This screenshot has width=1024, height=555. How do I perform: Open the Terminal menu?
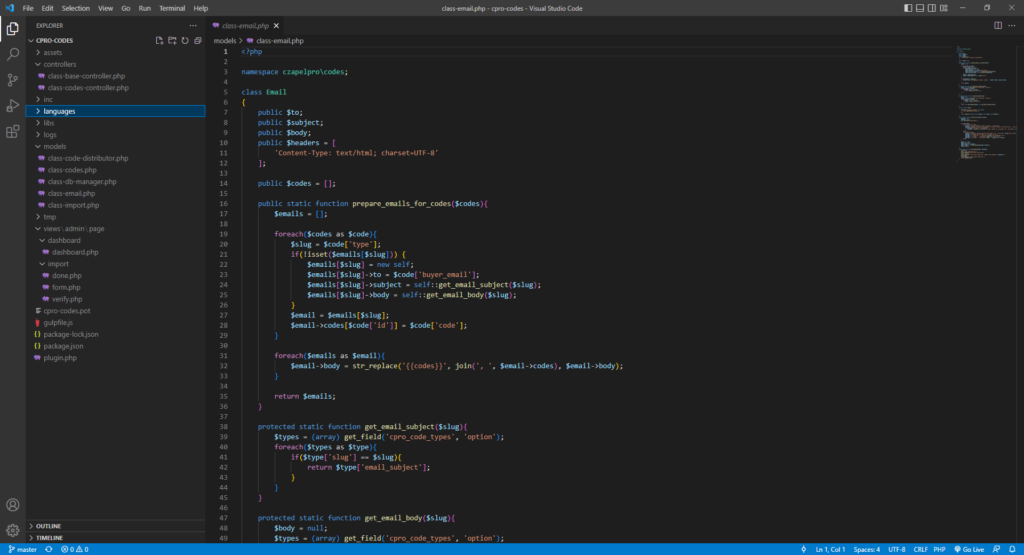172,8
